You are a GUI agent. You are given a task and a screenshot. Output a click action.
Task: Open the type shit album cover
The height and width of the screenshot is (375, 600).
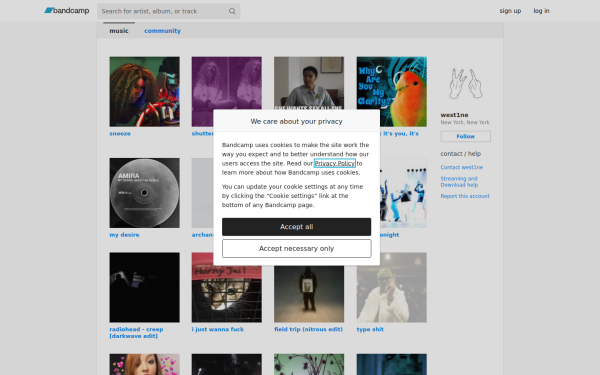click(392, 287)
